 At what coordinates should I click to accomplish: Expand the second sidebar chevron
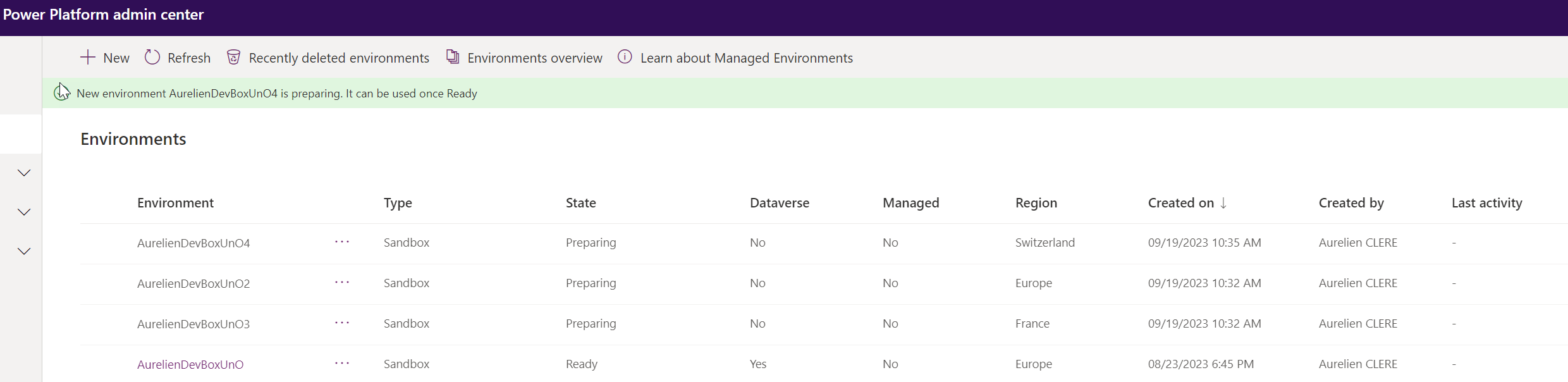(24, 212)
